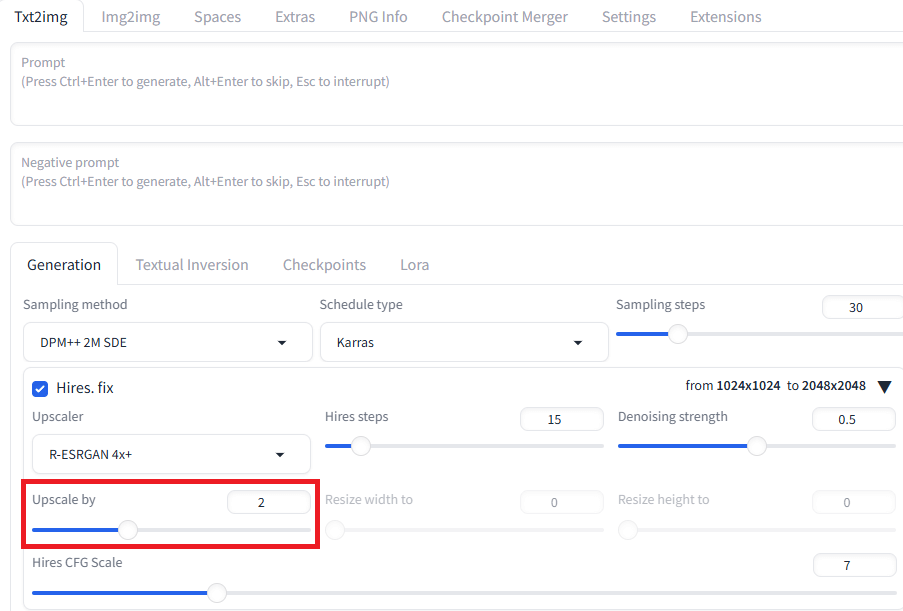The image size is (903, 611).
Task: Switch to Checkpoint Merger tab
Action: (504, 17)
